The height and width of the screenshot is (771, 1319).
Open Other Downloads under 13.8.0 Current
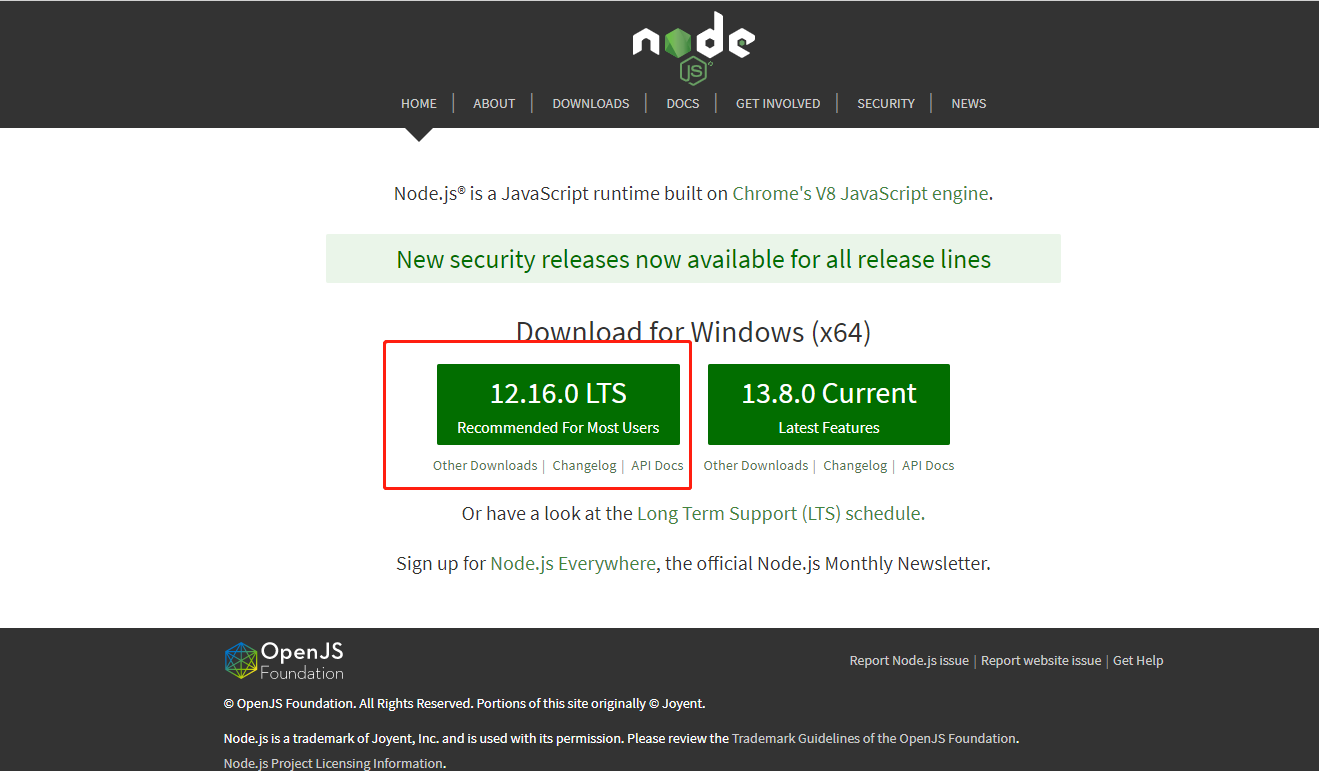[756, 465]
